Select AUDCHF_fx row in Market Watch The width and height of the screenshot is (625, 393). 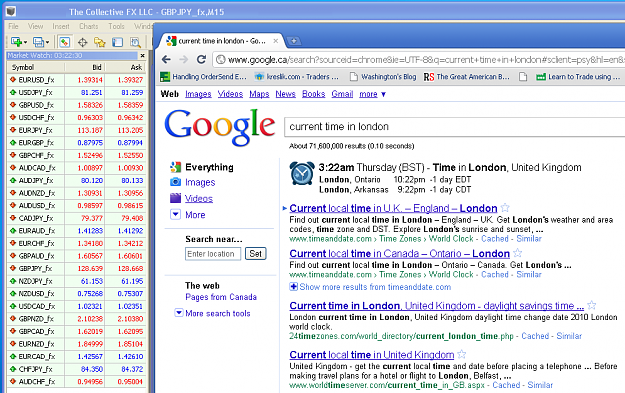(76, 381)
